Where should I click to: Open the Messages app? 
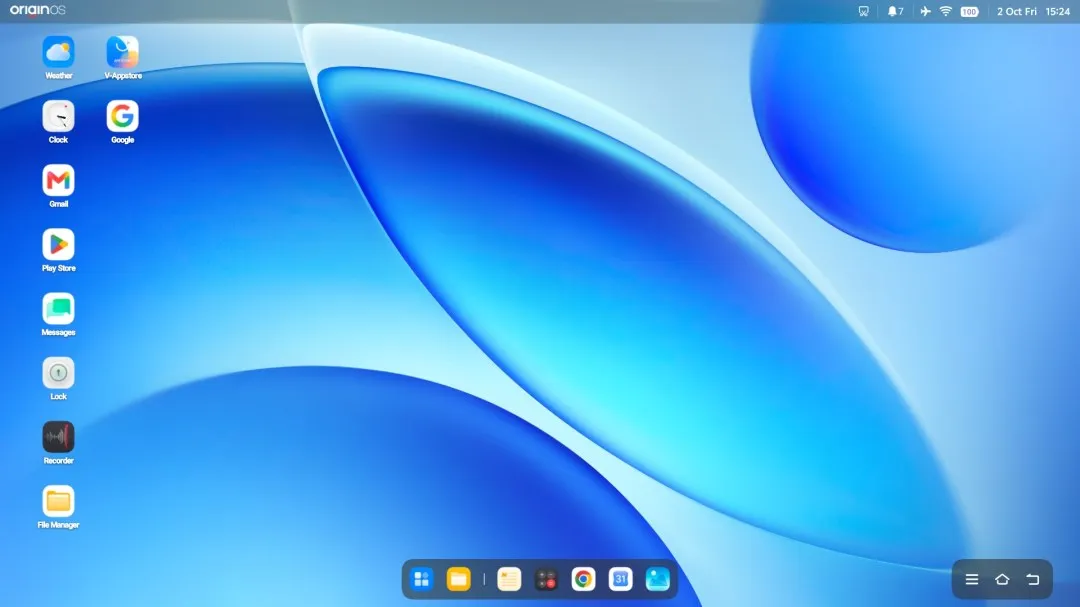(x=59, y=309)
